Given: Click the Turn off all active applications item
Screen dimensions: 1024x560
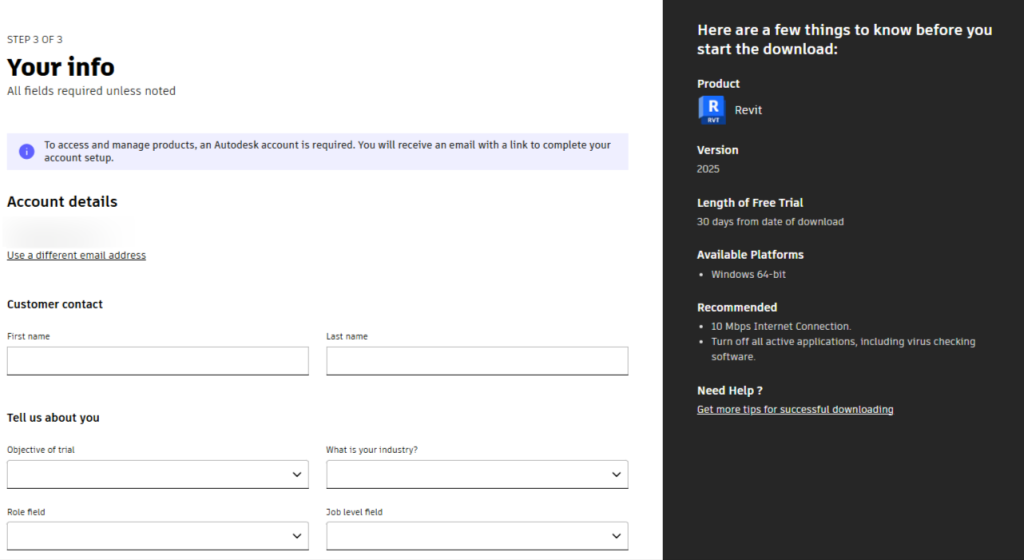Looking at the screenshot, I should 842,349.
